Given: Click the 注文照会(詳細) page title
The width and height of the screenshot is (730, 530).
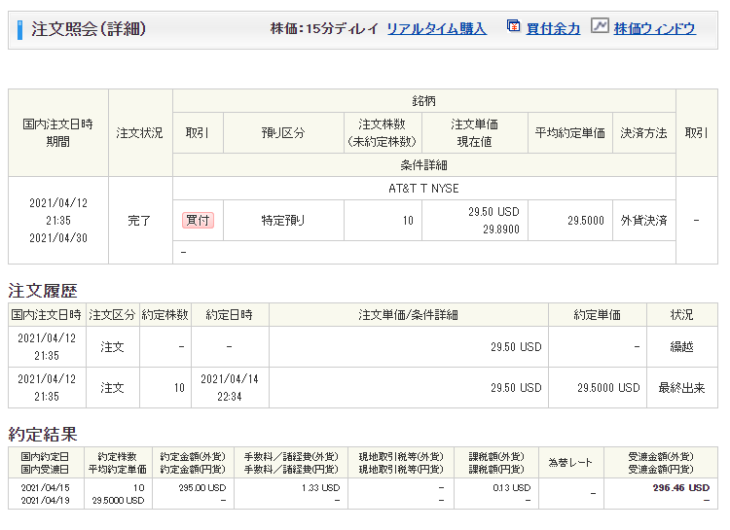Looking at the screenshot, I should click(x=88, y=29).
